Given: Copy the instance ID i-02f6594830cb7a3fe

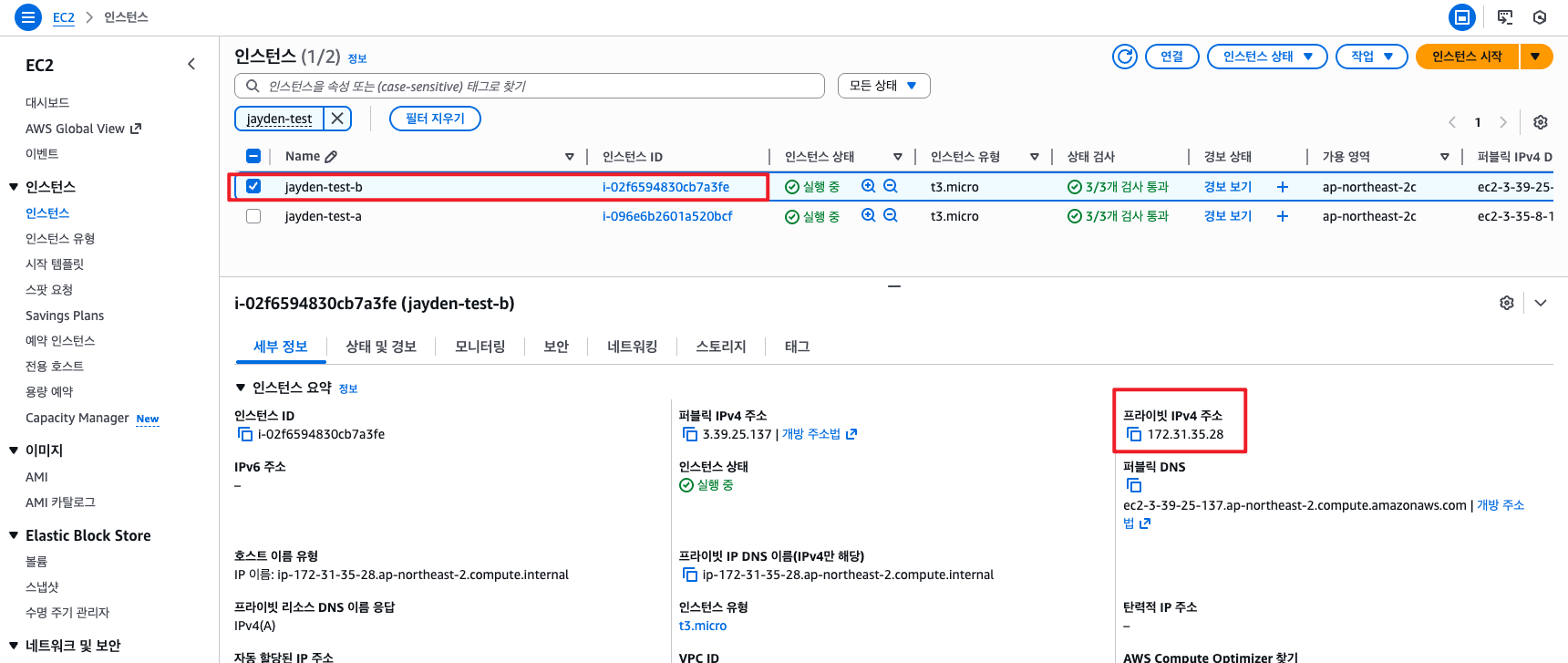Looking at the screenshot, I should point(244,435).
